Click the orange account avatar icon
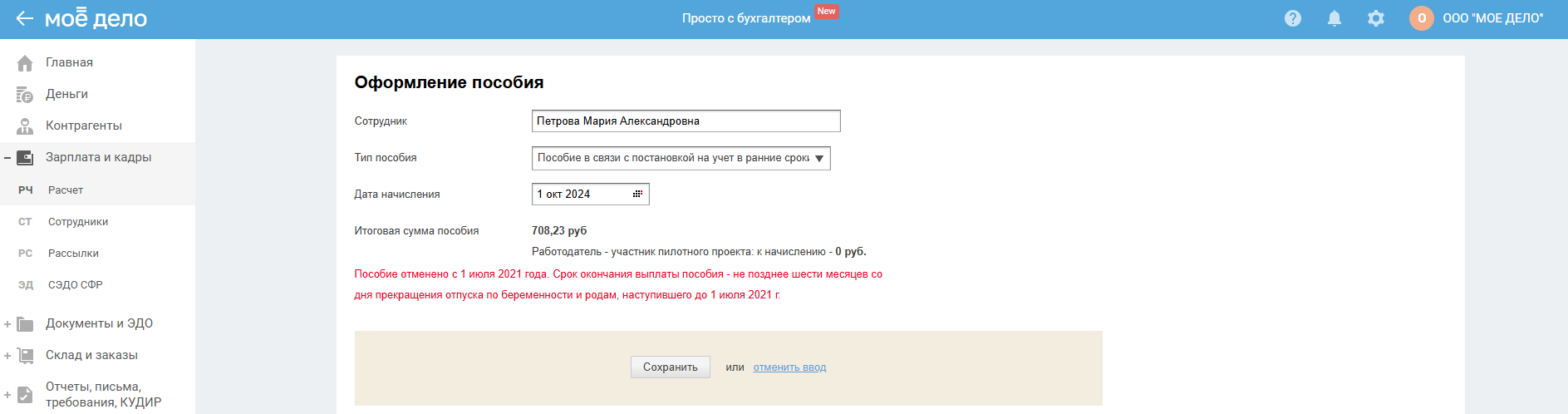1568x414 pixels. pyautogui.click(x=1422, y=18)
